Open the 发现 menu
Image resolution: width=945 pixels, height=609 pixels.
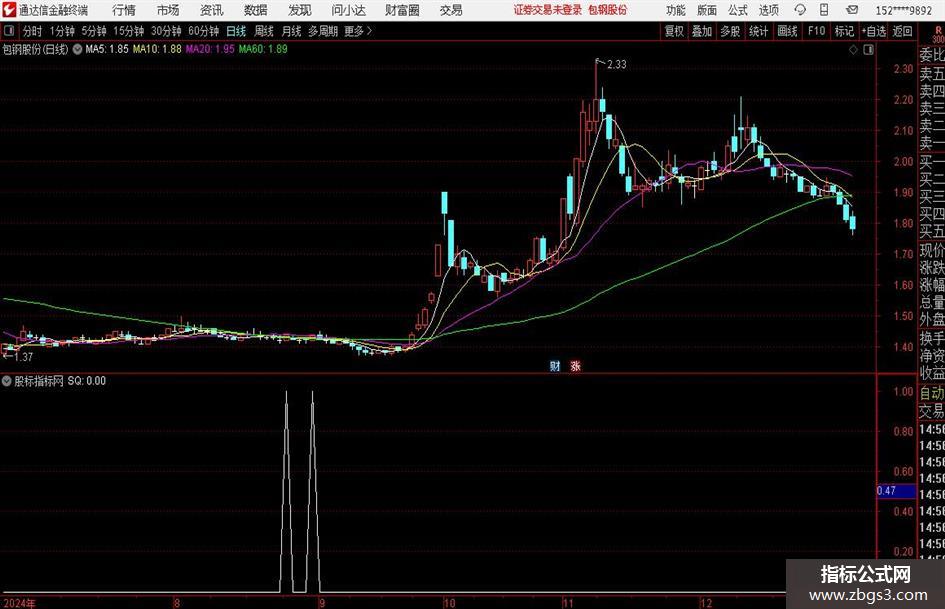click(x=300, y=10)
